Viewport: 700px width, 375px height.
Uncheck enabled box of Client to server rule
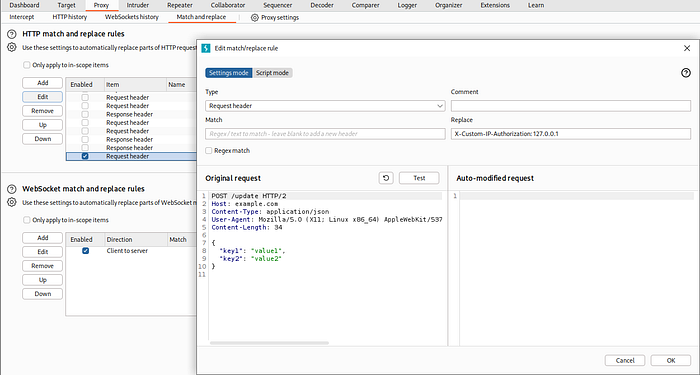point(85,251)
